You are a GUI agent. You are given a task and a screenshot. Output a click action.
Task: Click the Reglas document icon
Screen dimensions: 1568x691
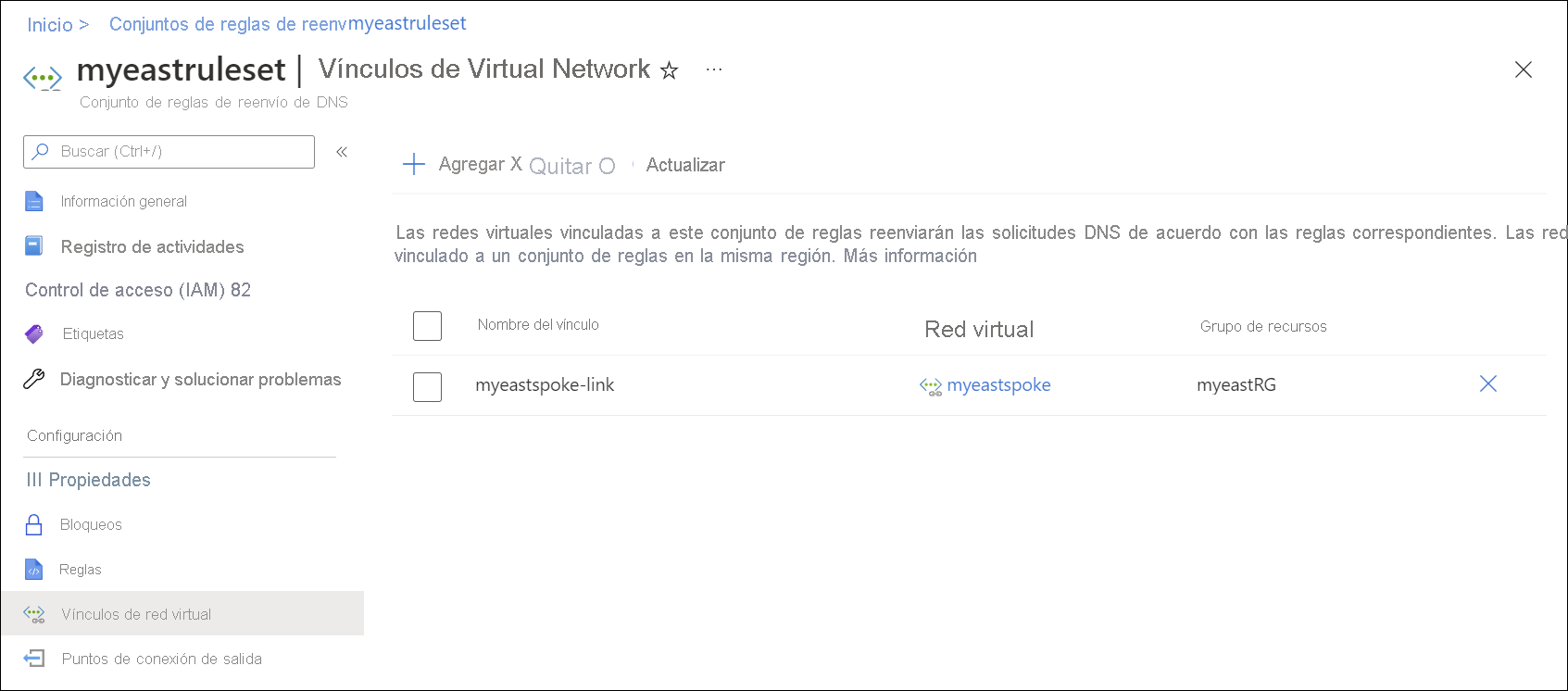click(33, 570)
